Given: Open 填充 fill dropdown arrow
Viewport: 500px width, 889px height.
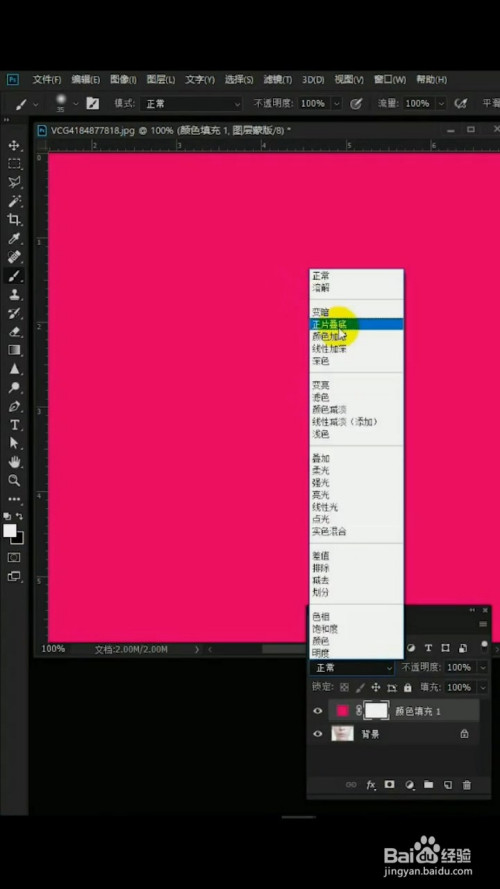Looking at the screenshot, I should [483, 687].
